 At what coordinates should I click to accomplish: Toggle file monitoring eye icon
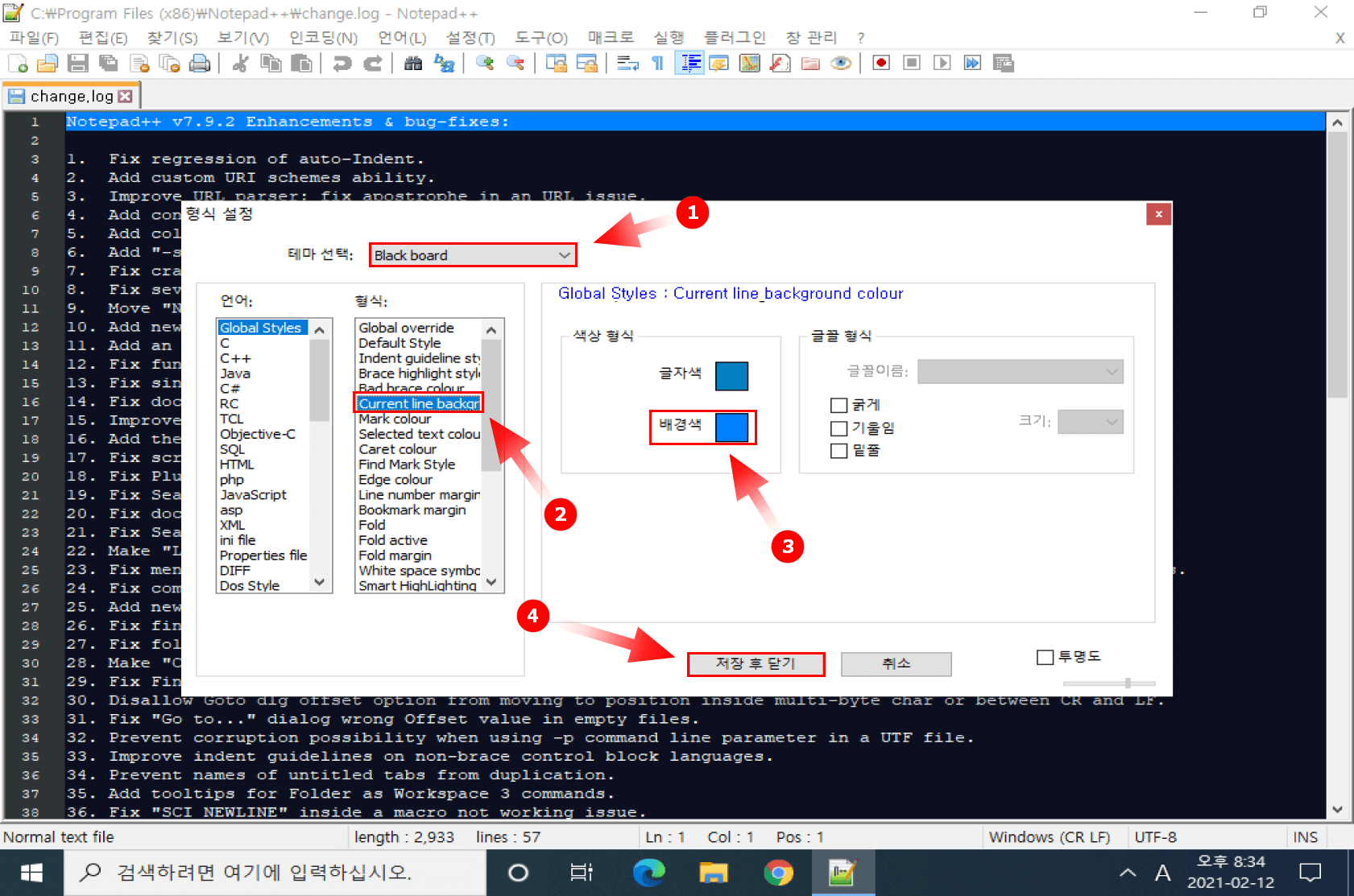pos(841,64)
